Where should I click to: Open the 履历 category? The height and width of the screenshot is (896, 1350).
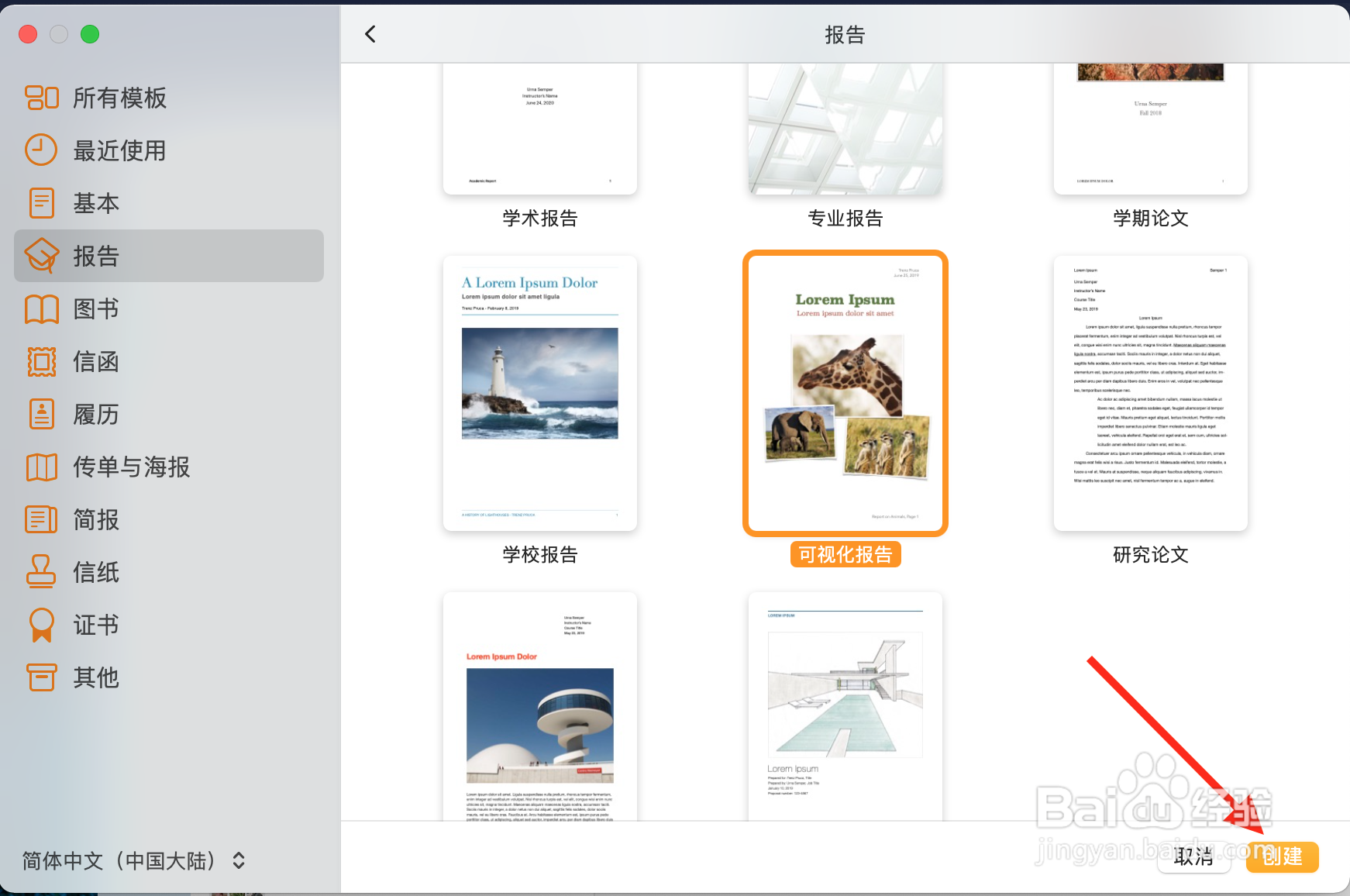[96, 414]
